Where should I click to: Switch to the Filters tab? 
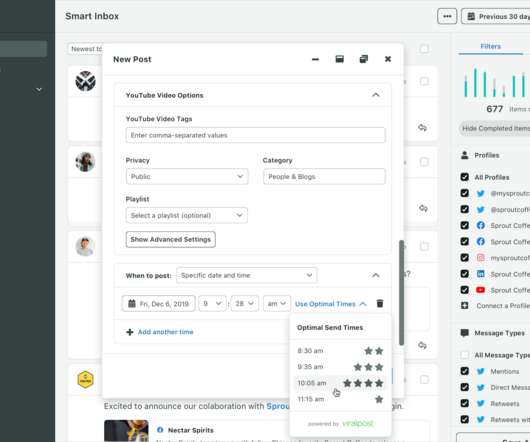tap(490, 46)
